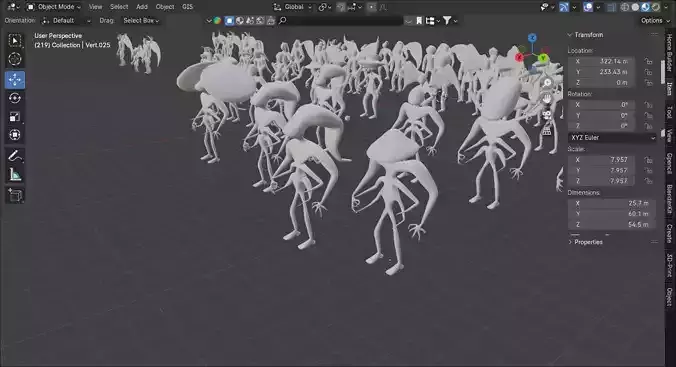This screenshot has height=367, width=676.
Task: Toggle viewport gizmos display
Action: [564, 7]
